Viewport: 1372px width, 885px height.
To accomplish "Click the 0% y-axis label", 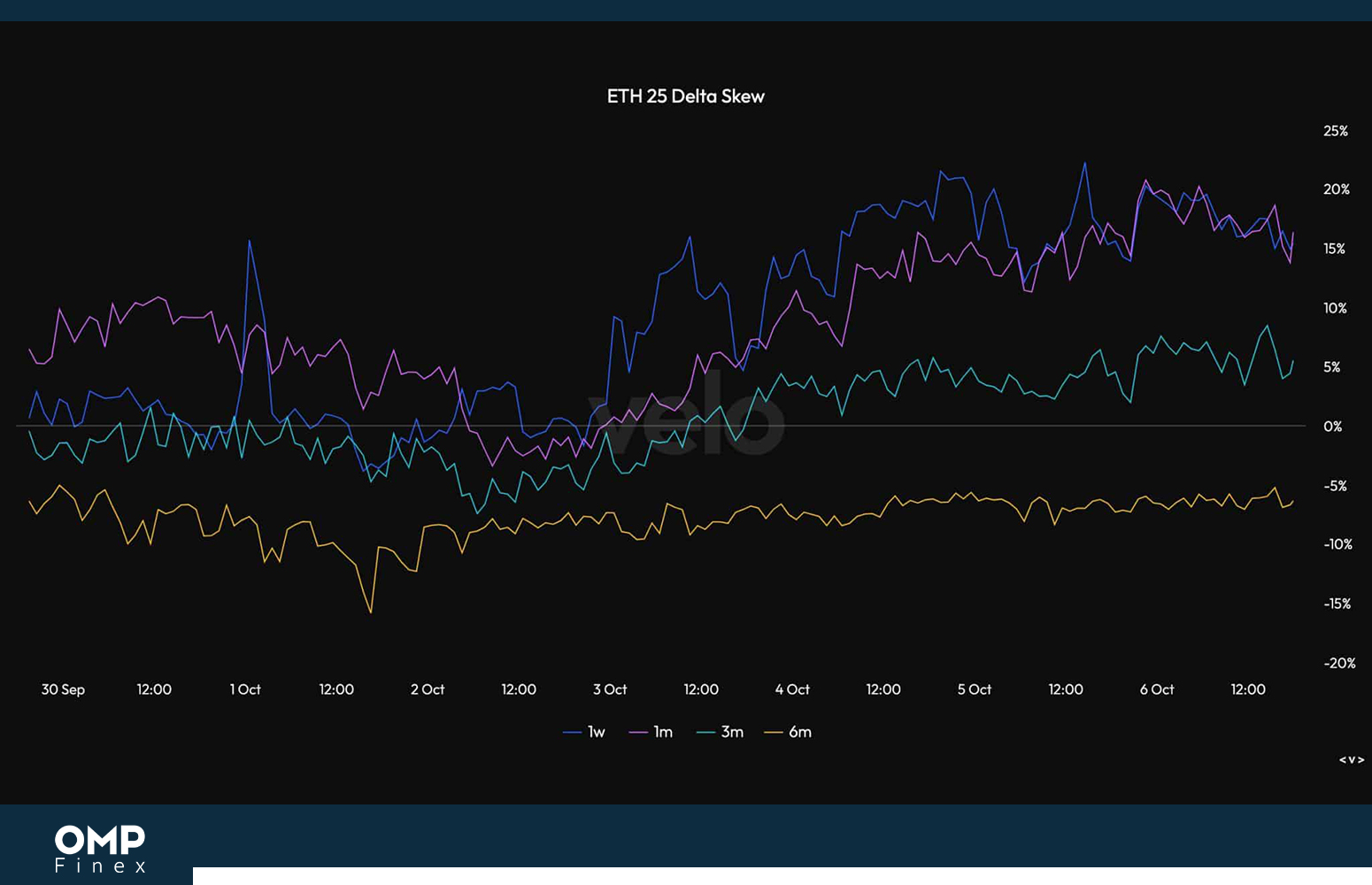I will 1332,427.
